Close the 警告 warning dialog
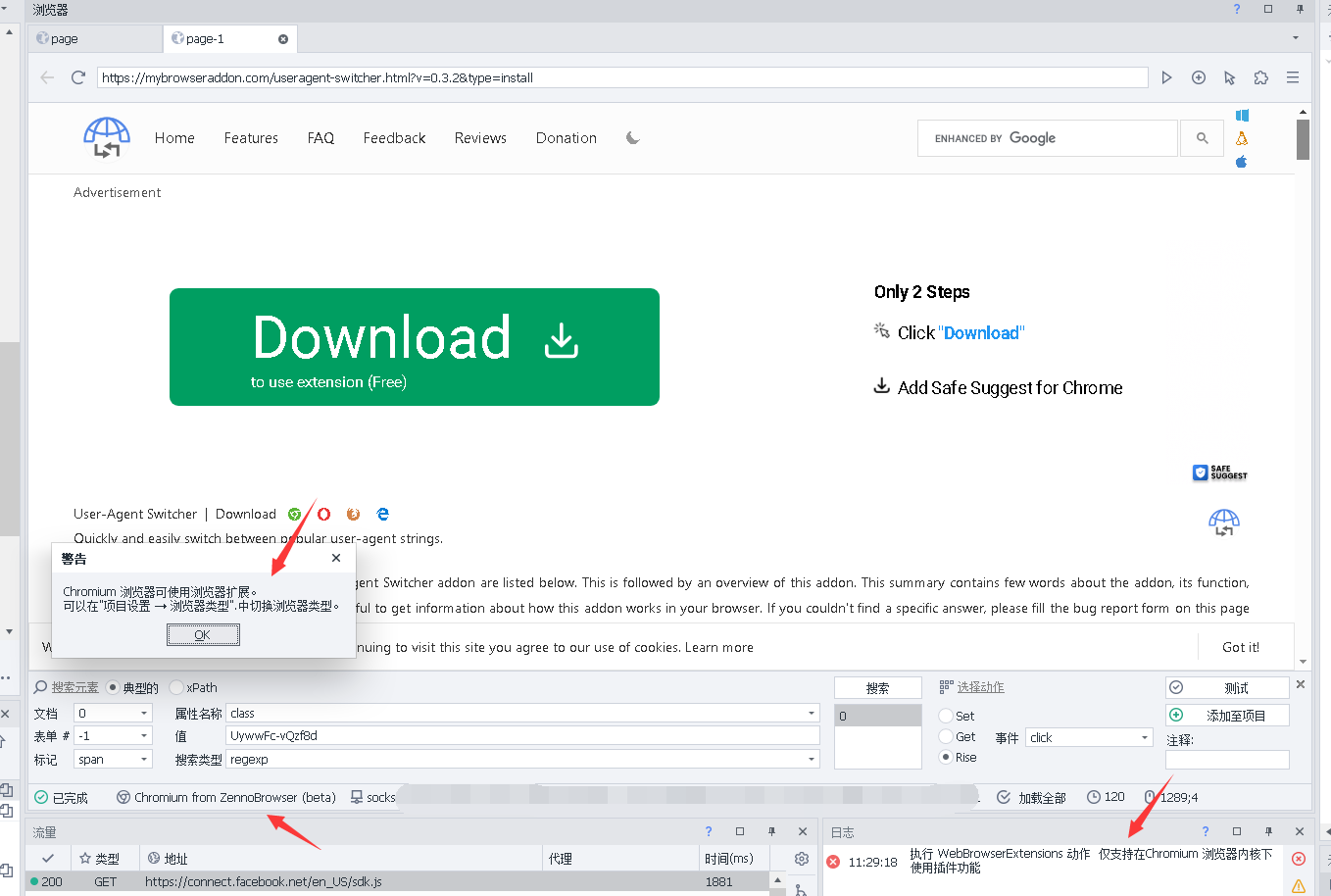 pos(336,558)
